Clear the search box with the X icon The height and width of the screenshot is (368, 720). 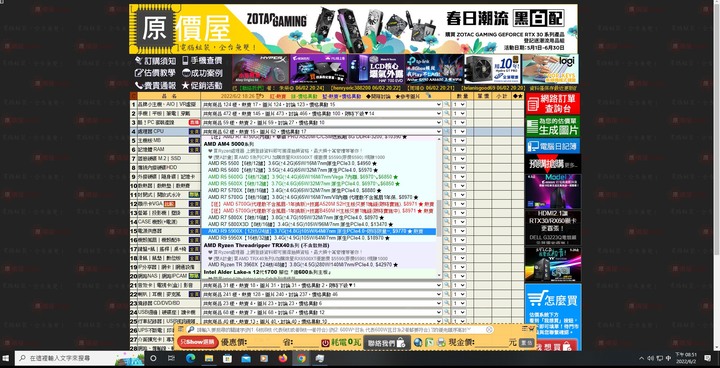489,330
